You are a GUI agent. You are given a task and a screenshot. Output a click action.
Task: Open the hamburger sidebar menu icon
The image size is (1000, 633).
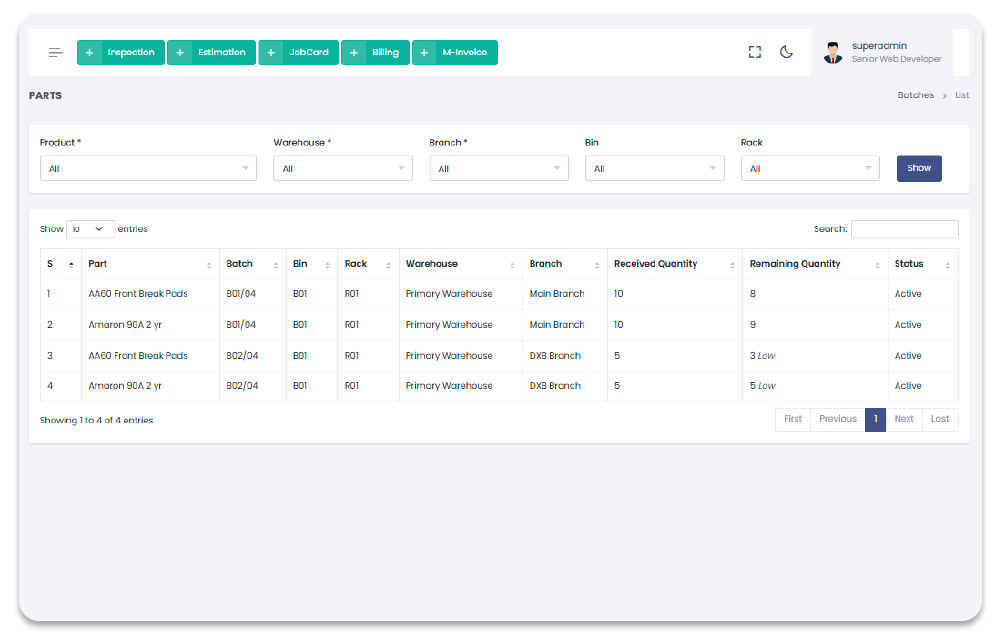tap(56, 52)
